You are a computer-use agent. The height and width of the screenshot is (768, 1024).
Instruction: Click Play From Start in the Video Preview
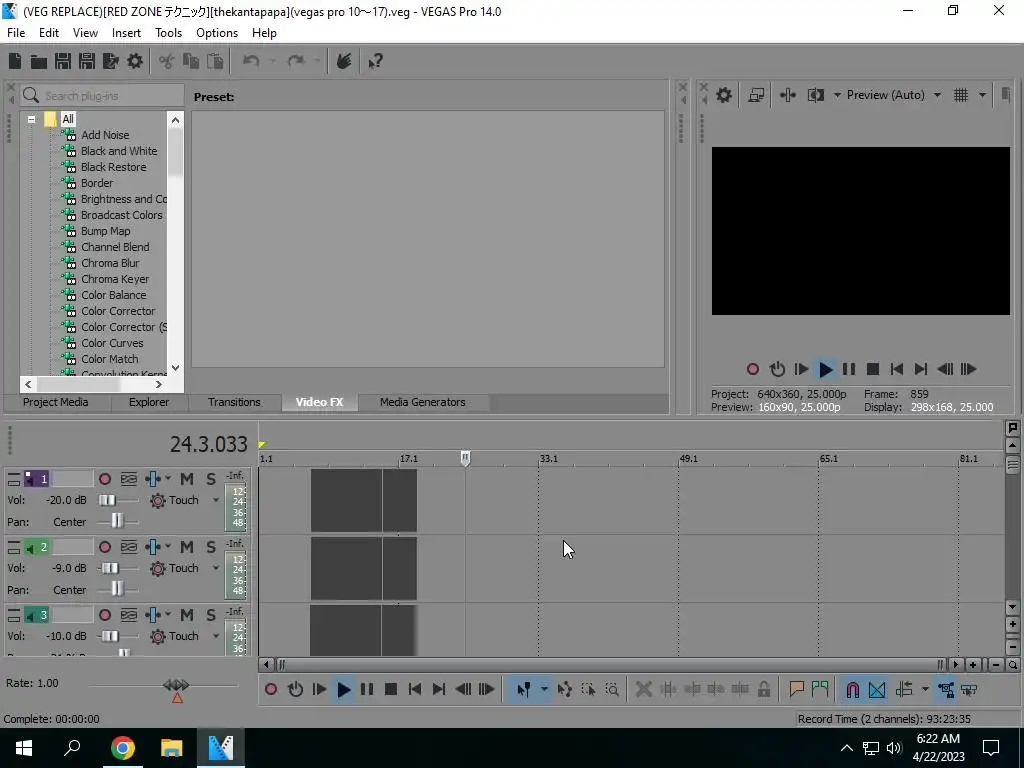pos(801,370)
